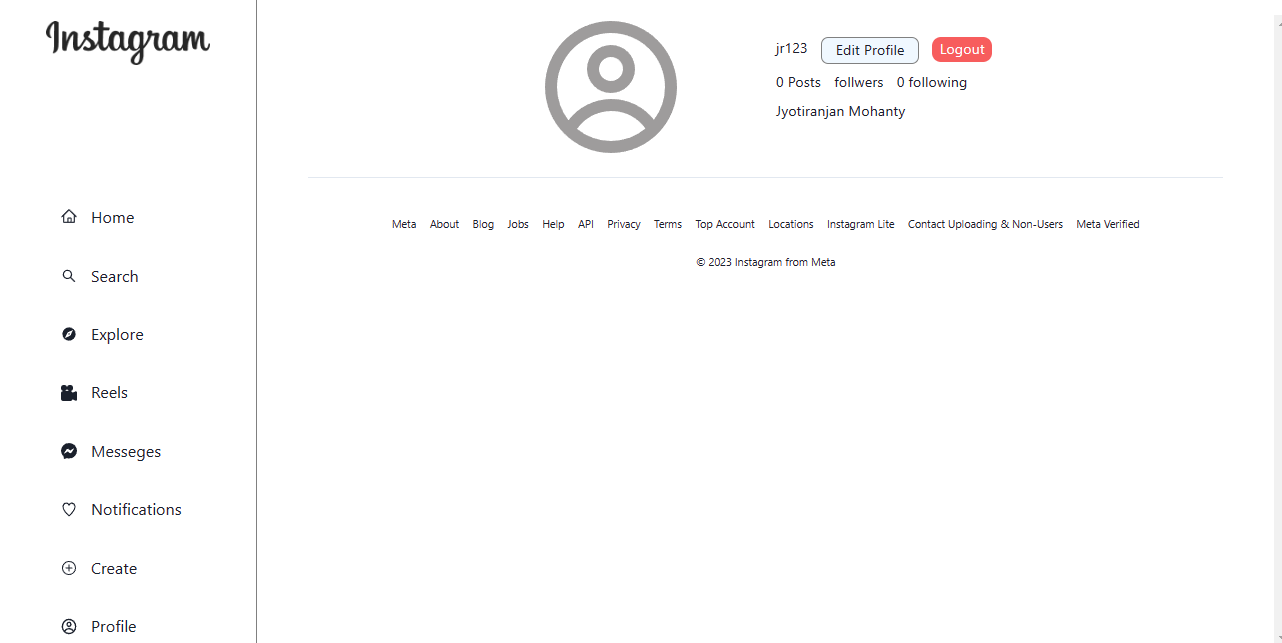Select the Create label in sidebar

(114, 568)
